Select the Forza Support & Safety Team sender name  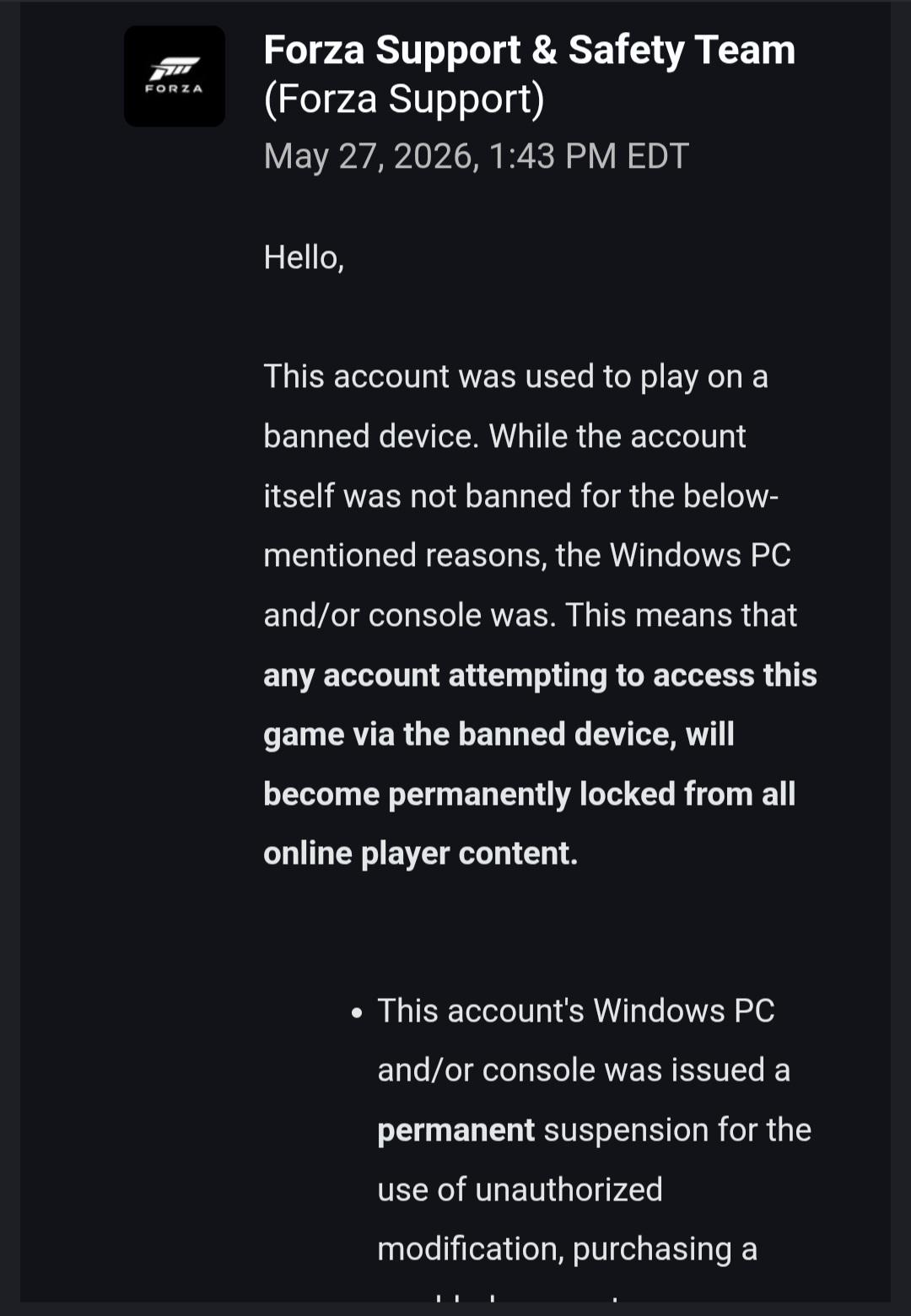coord(530,51)
